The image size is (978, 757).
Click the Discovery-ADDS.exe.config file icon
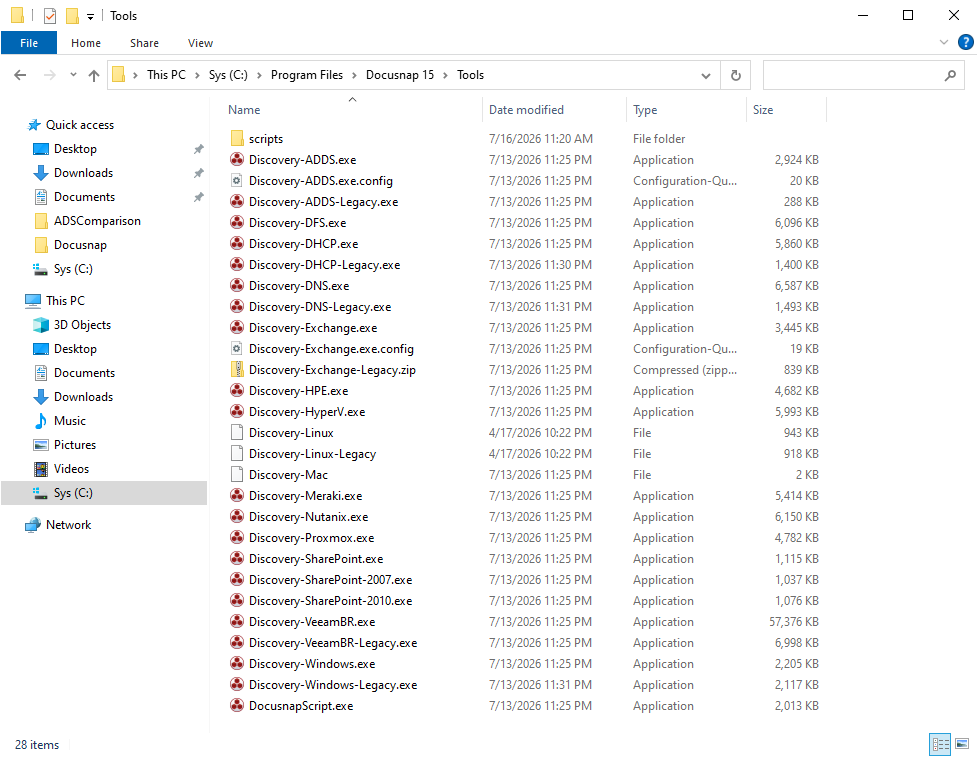[237, 181]
